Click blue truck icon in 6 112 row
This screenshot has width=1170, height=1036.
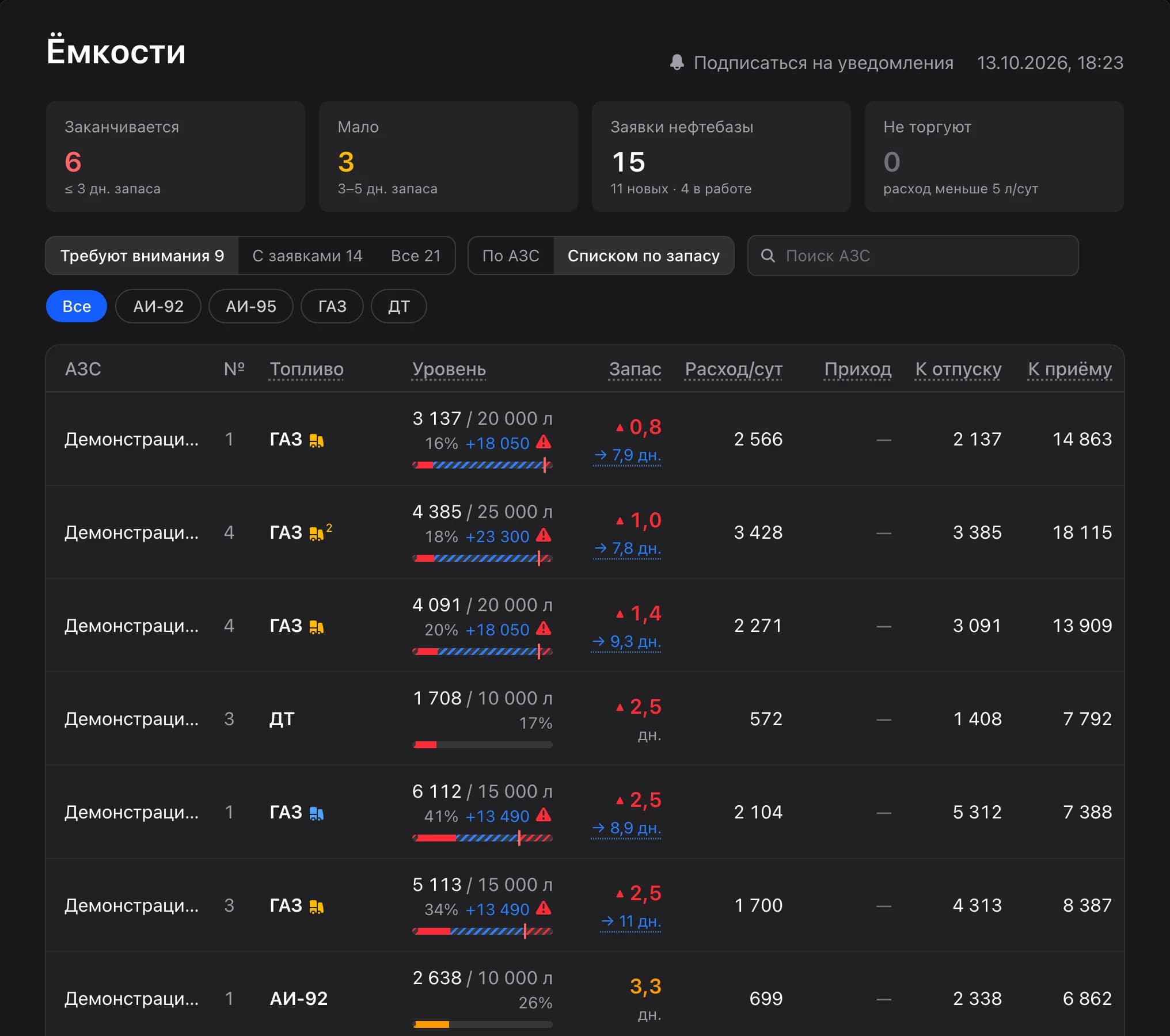pos(317,813)
